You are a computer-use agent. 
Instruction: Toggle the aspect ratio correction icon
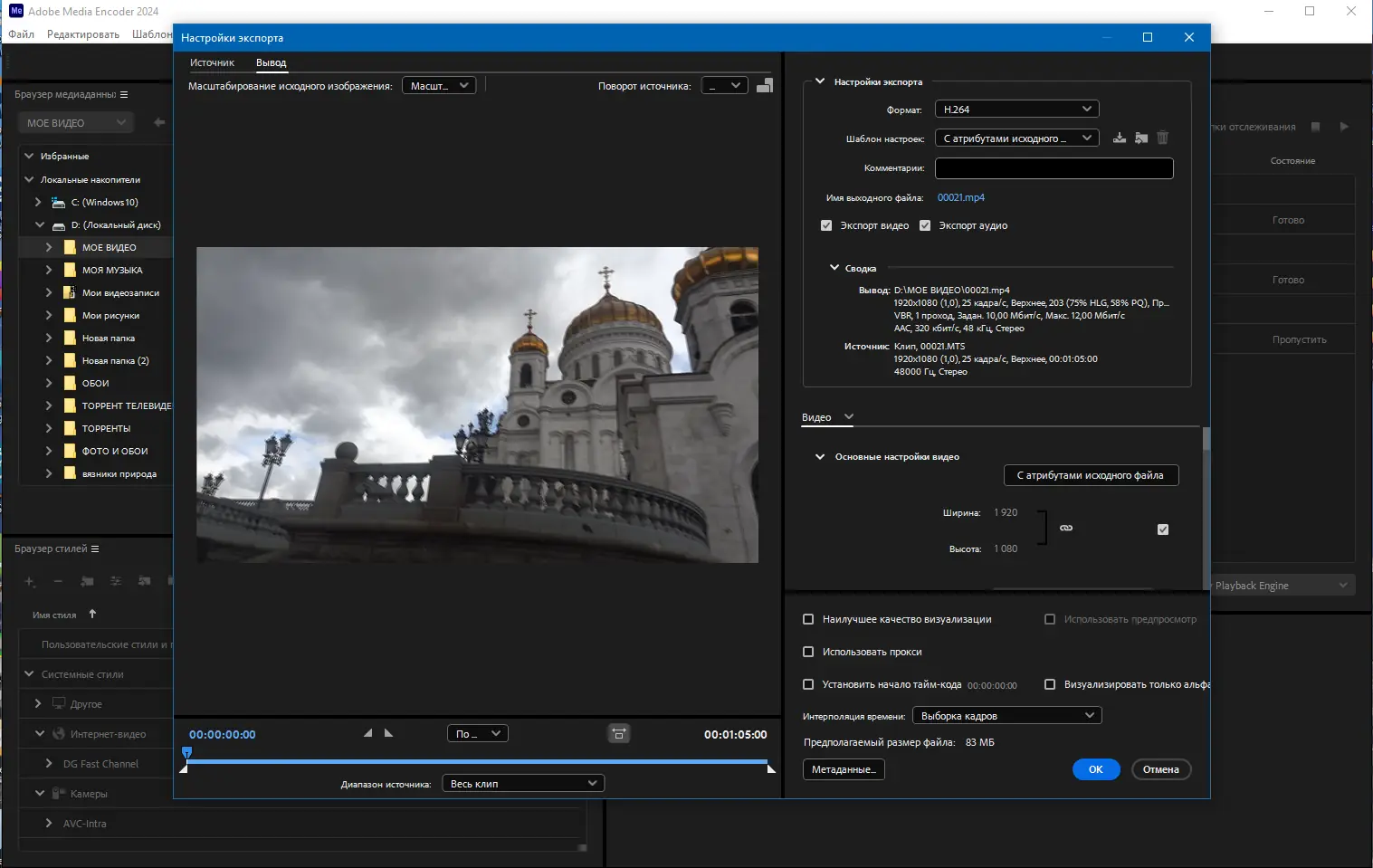pos(619,734)
